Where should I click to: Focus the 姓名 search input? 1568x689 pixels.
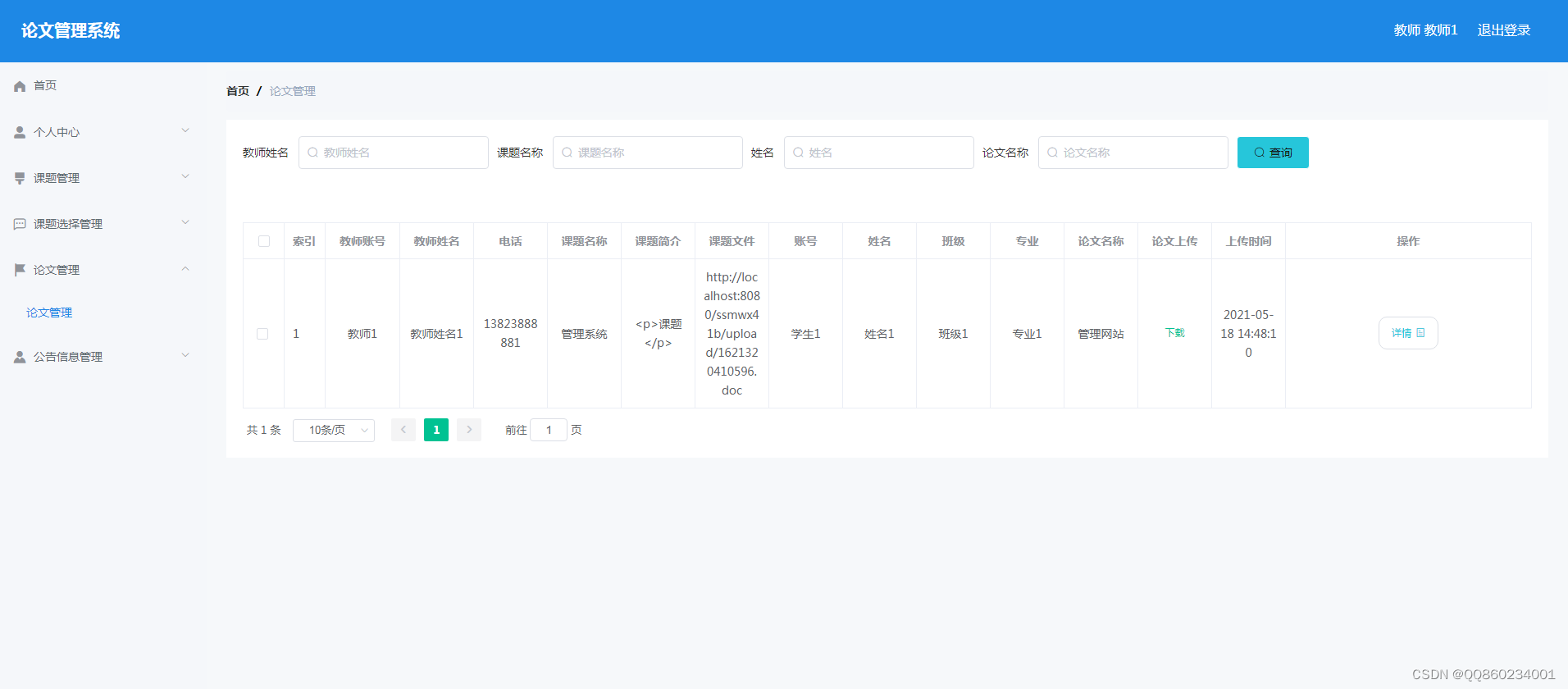[x=879, y=153]
